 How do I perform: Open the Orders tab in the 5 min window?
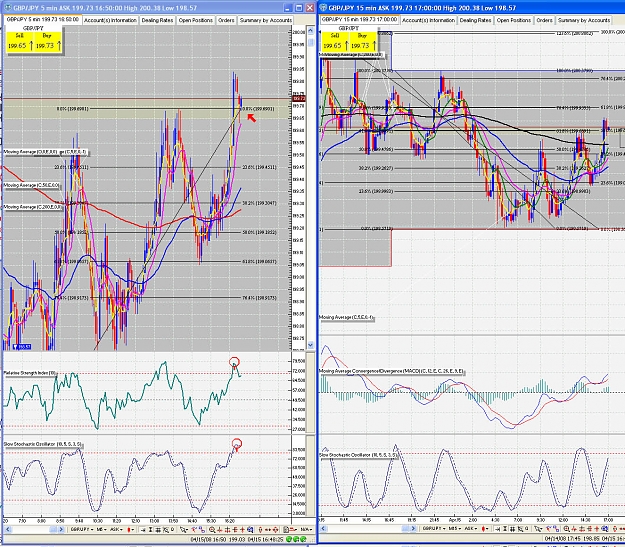tap(226, 20)
